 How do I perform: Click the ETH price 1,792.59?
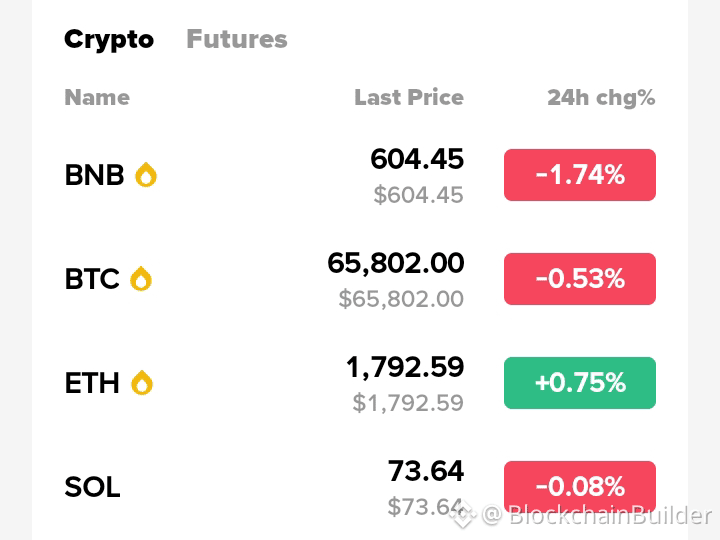405,367
